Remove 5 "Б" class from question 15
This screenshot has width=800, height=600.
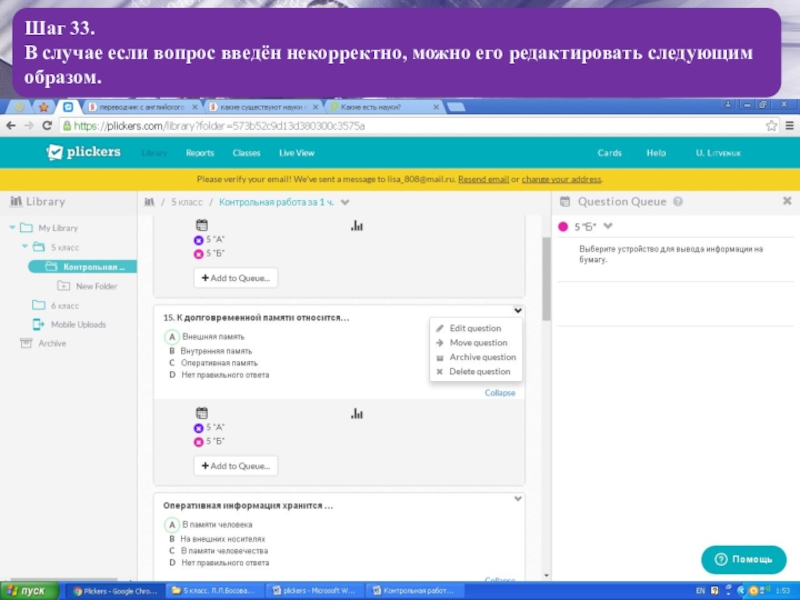[198, 442]
